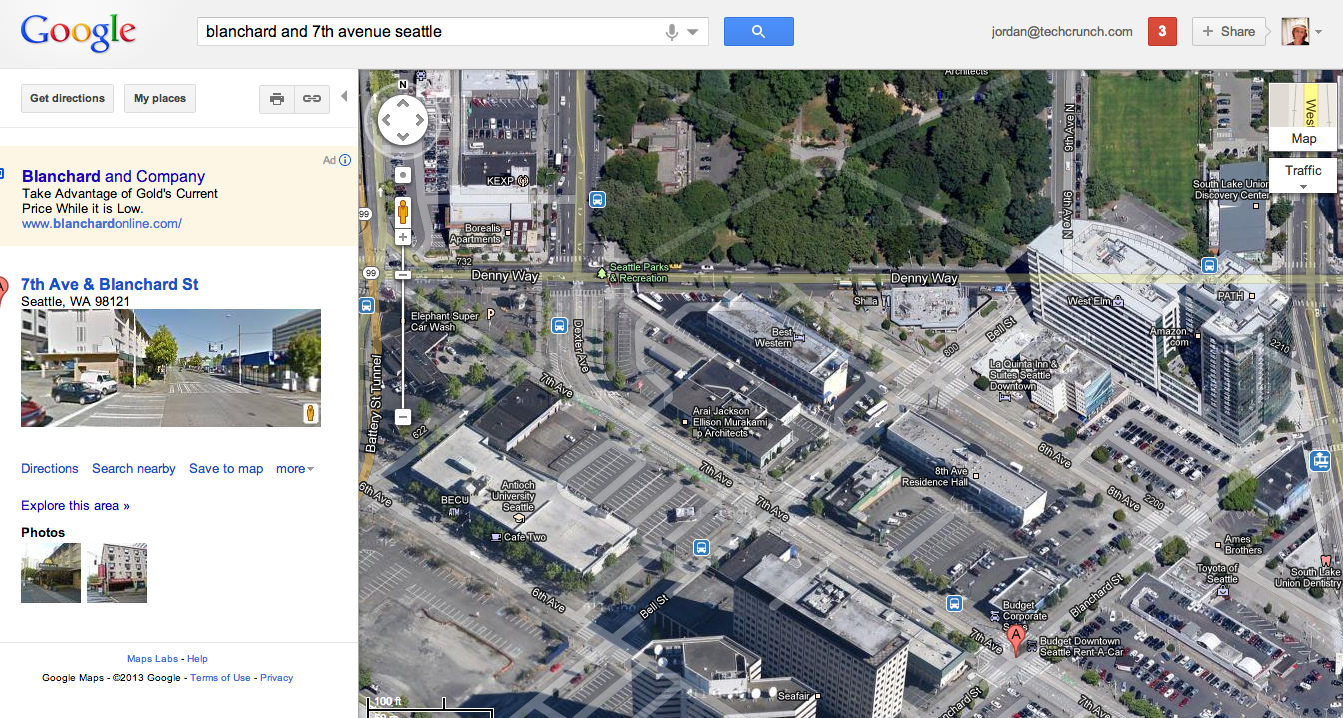Click the red marker A on the map
The image size is (1343, 718).
tap(1015, 641)
